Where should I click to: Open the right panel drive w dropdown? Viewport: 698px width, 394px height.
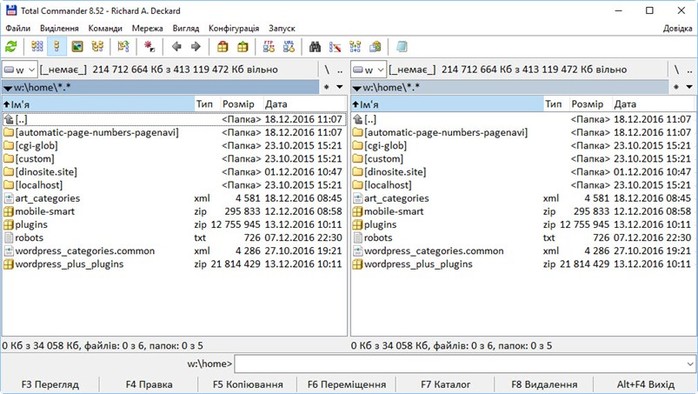click(369, 70)
